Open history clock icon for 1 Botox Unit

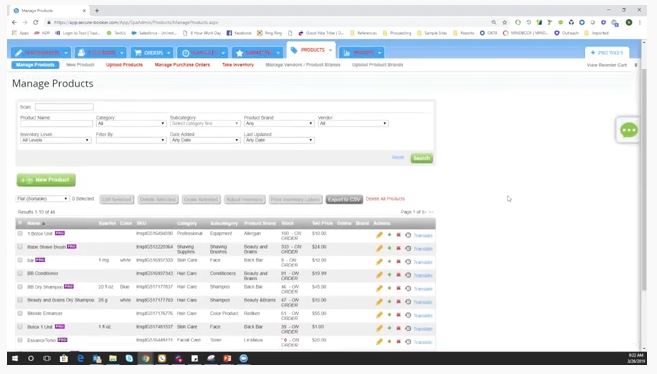[x=408, y=235]
